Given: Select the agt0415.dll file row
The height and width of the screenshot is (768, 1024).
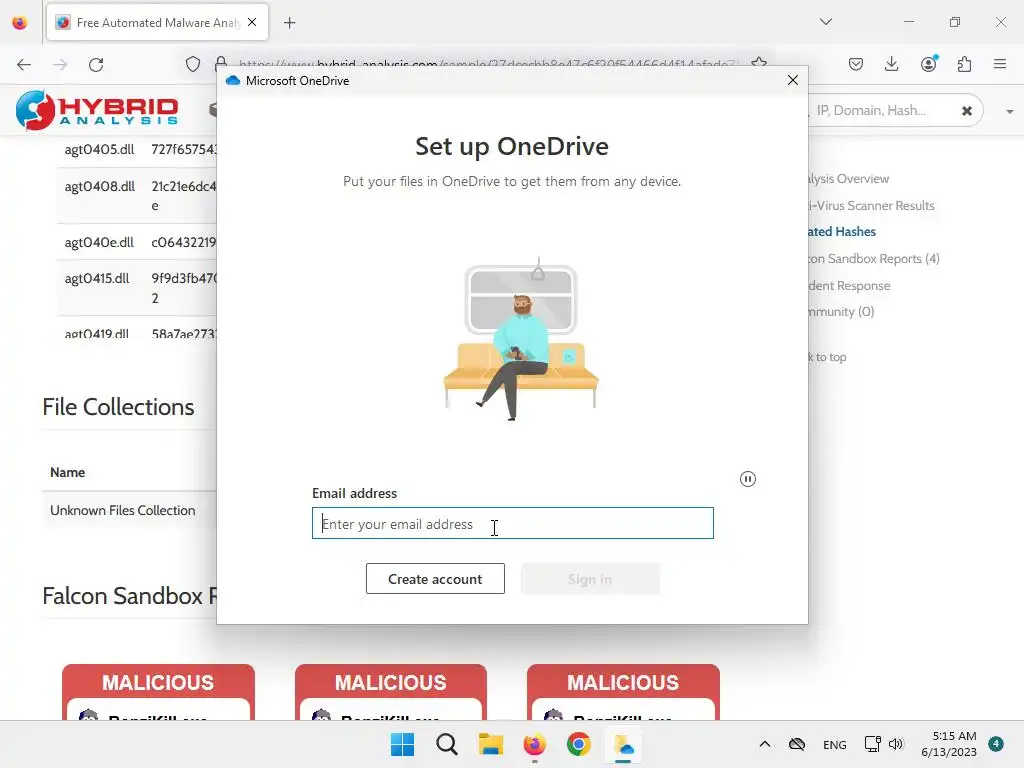Looking at the screenshot, I should (x=136, y=288).
